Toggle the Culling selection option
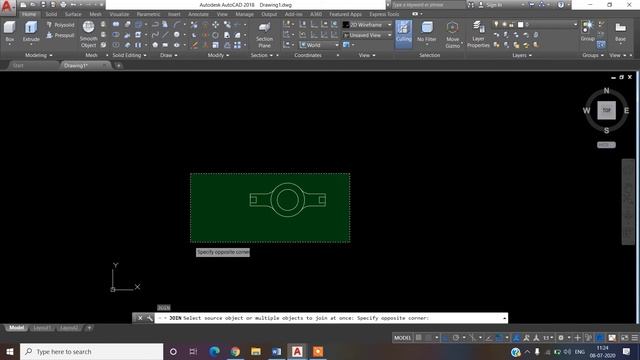This screenshot has width=640, height=360. (404, 33)
